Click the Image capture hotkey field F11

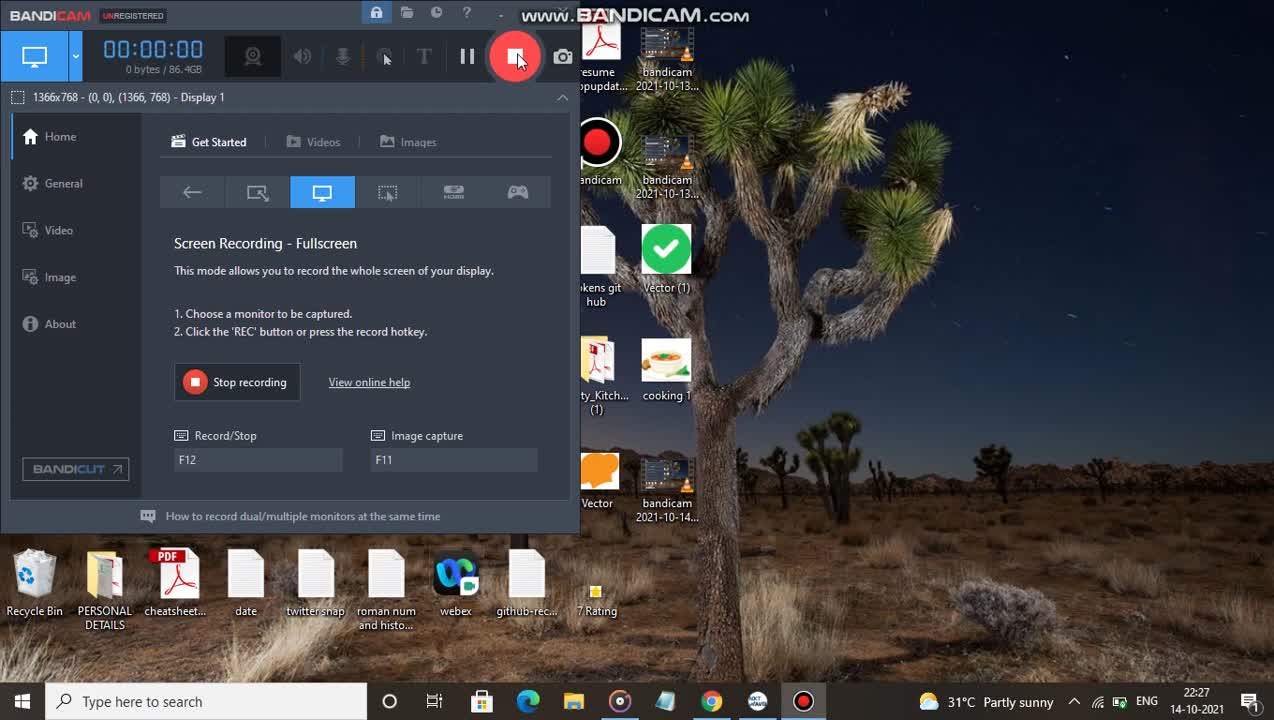pyautogui.click(x=454, y=460)
